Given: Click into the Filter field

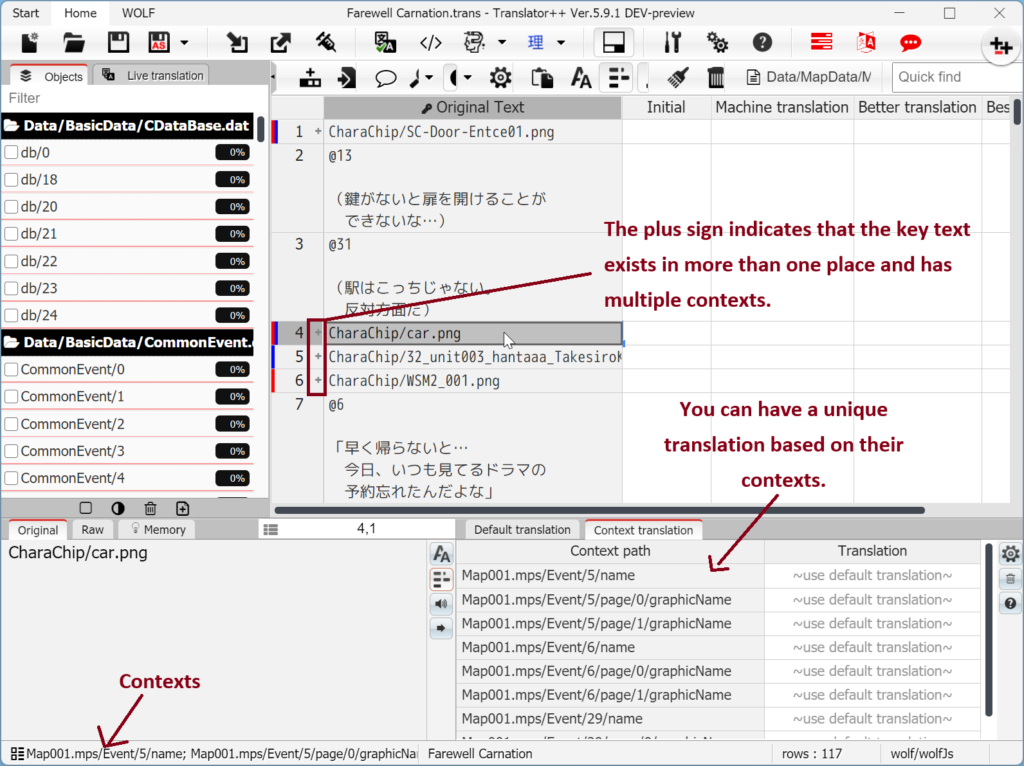Looking at the screenshot, I should coord(134,98).
